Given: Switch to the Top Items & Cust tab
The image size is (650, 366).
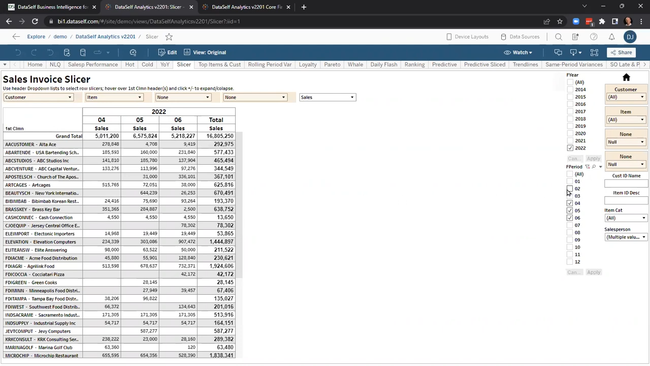Looking at the screenshot, I should (x=219, y=65).
